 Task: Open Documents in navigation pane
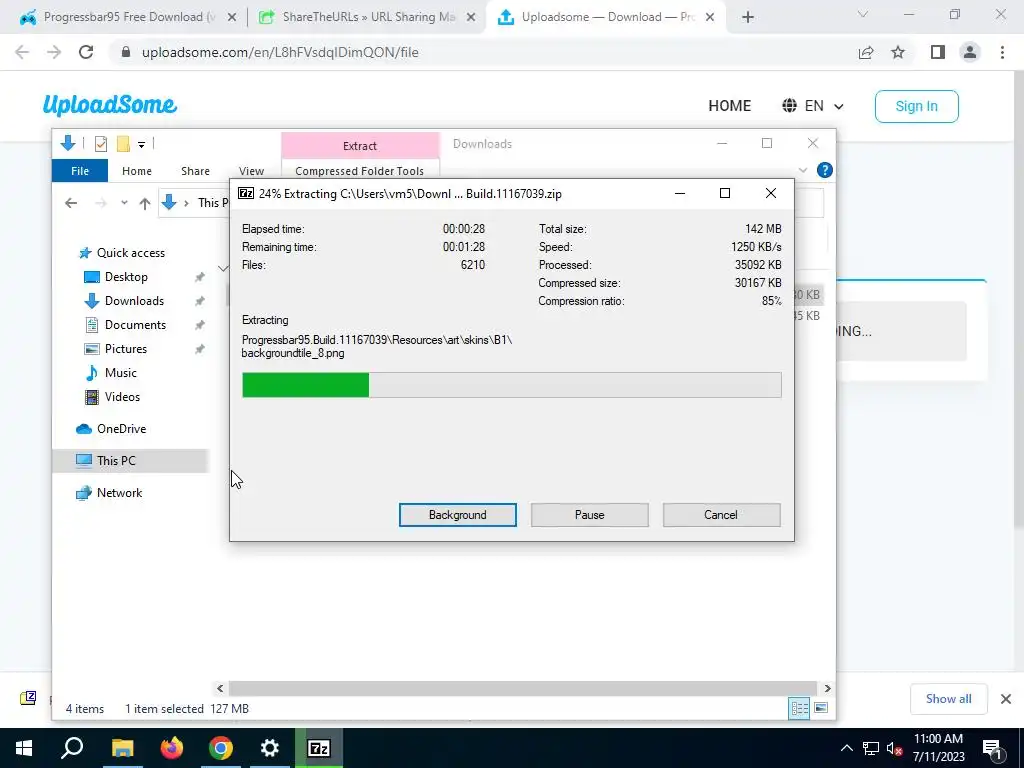(x=135, y=325)
